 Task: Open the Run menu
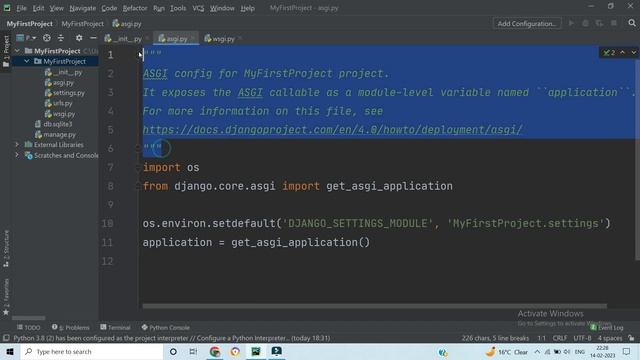click(159, 8)
